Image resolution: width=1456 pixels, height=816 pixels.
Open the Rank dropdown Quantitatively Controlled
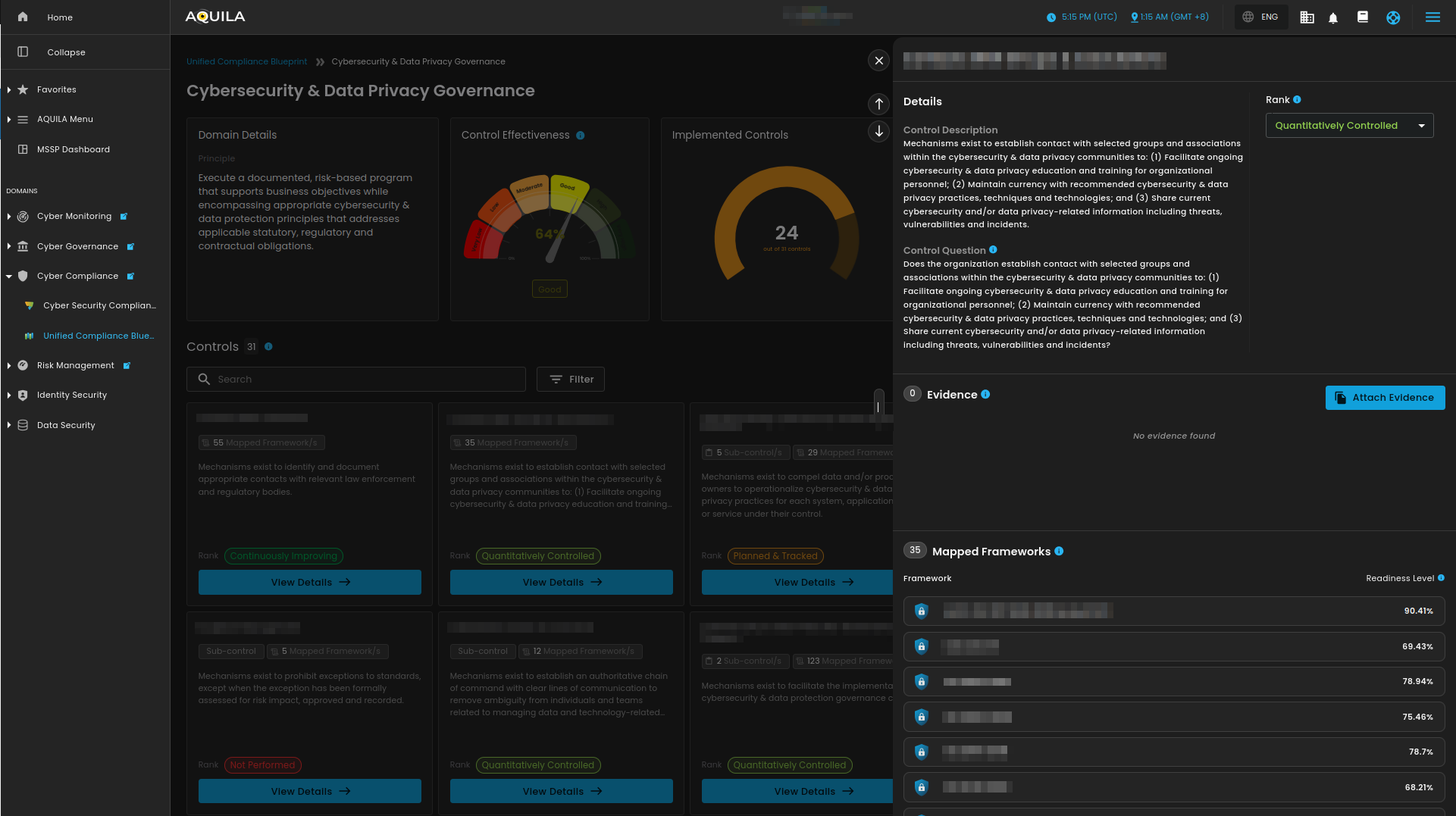click(1349, 126)
